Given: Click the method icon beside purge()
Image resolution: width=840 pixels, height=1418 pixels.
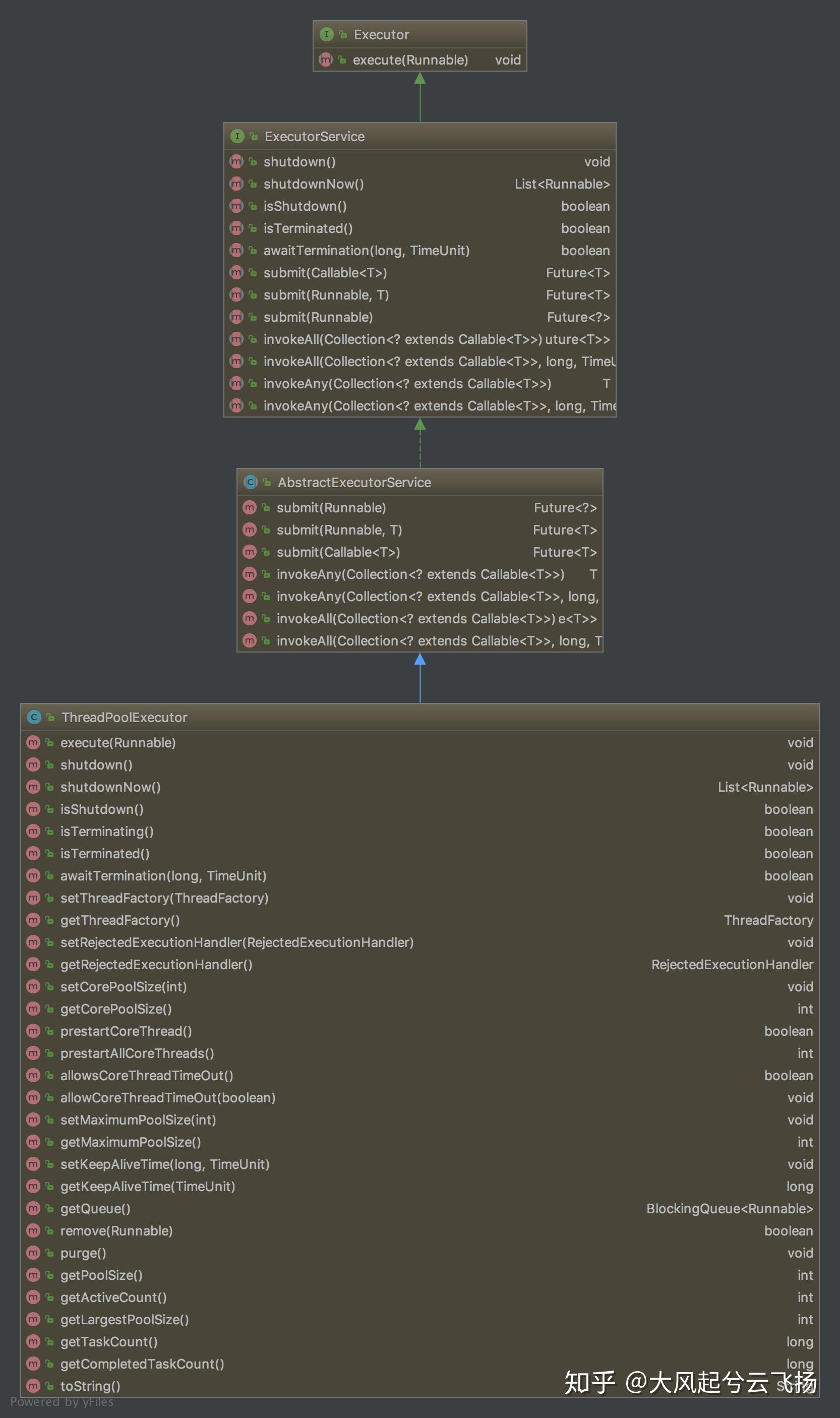Looking at the screenshot, I should tap(33, 1253).
